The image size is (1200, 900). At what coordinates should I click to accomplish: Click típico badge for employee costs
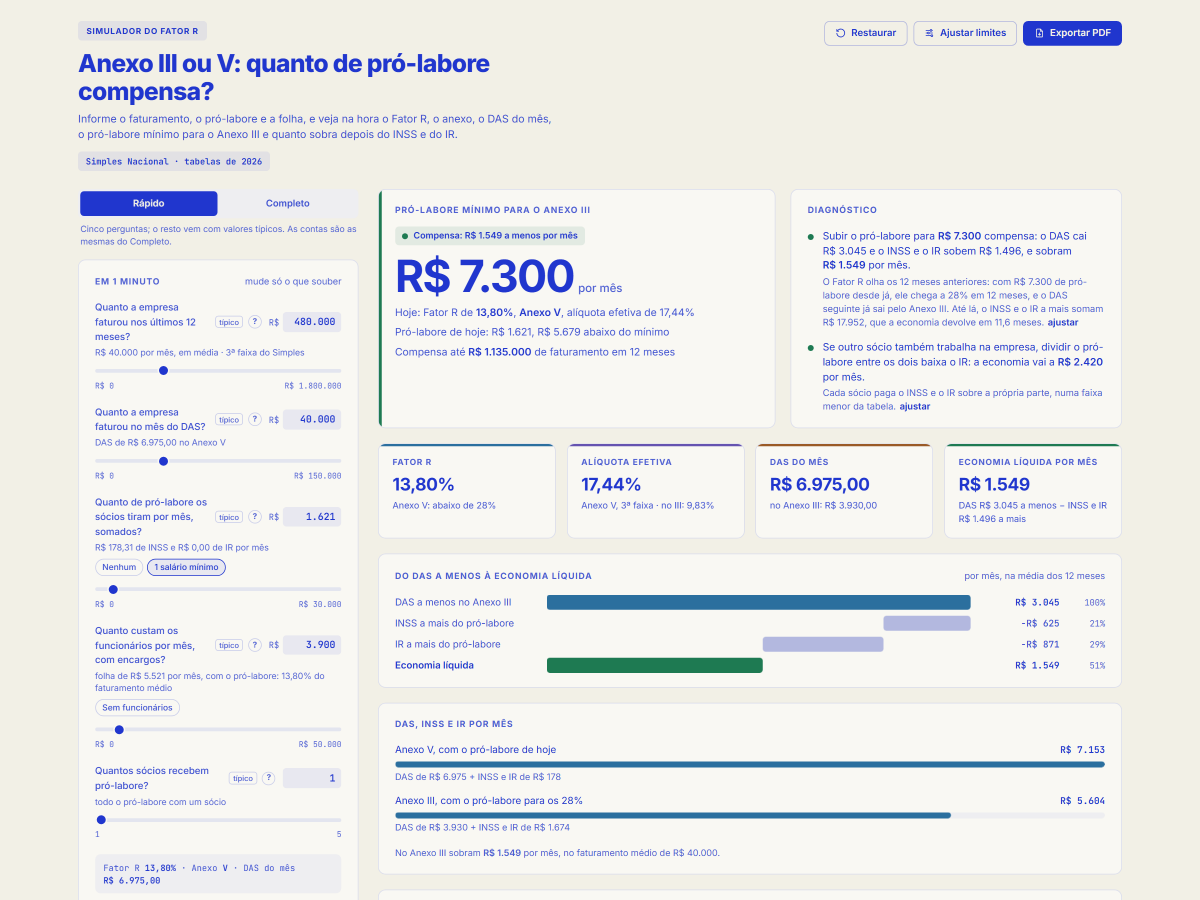(229, 645)
